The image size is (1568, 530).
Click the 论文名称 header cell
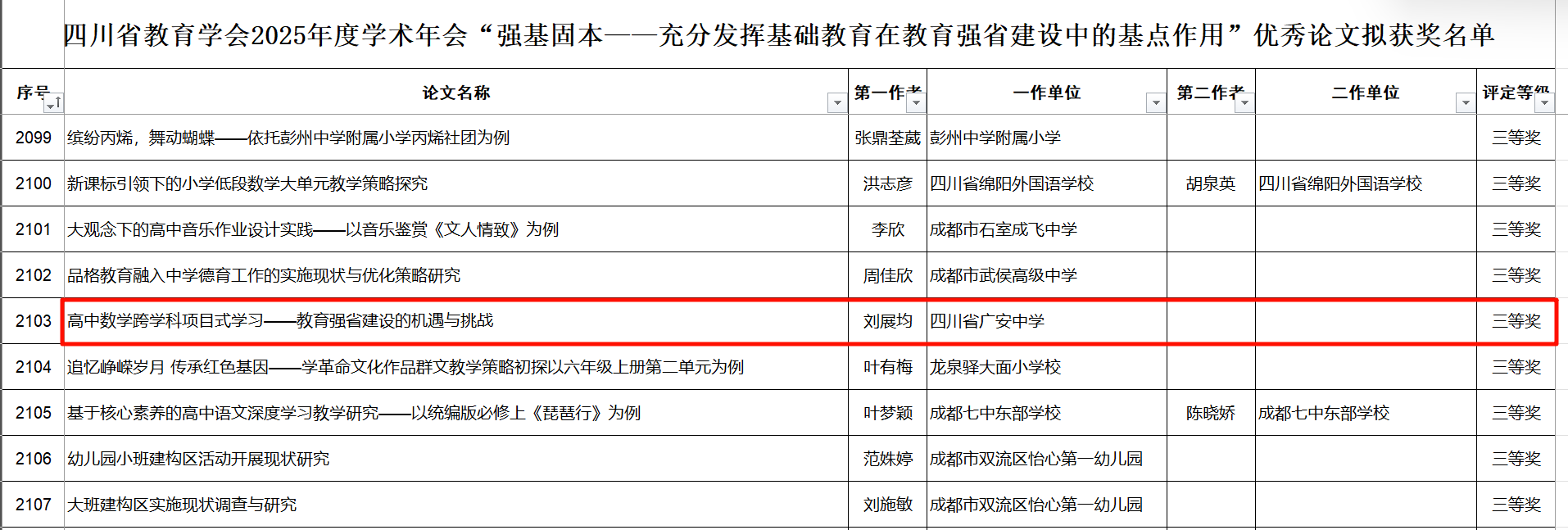pos(455,93)
